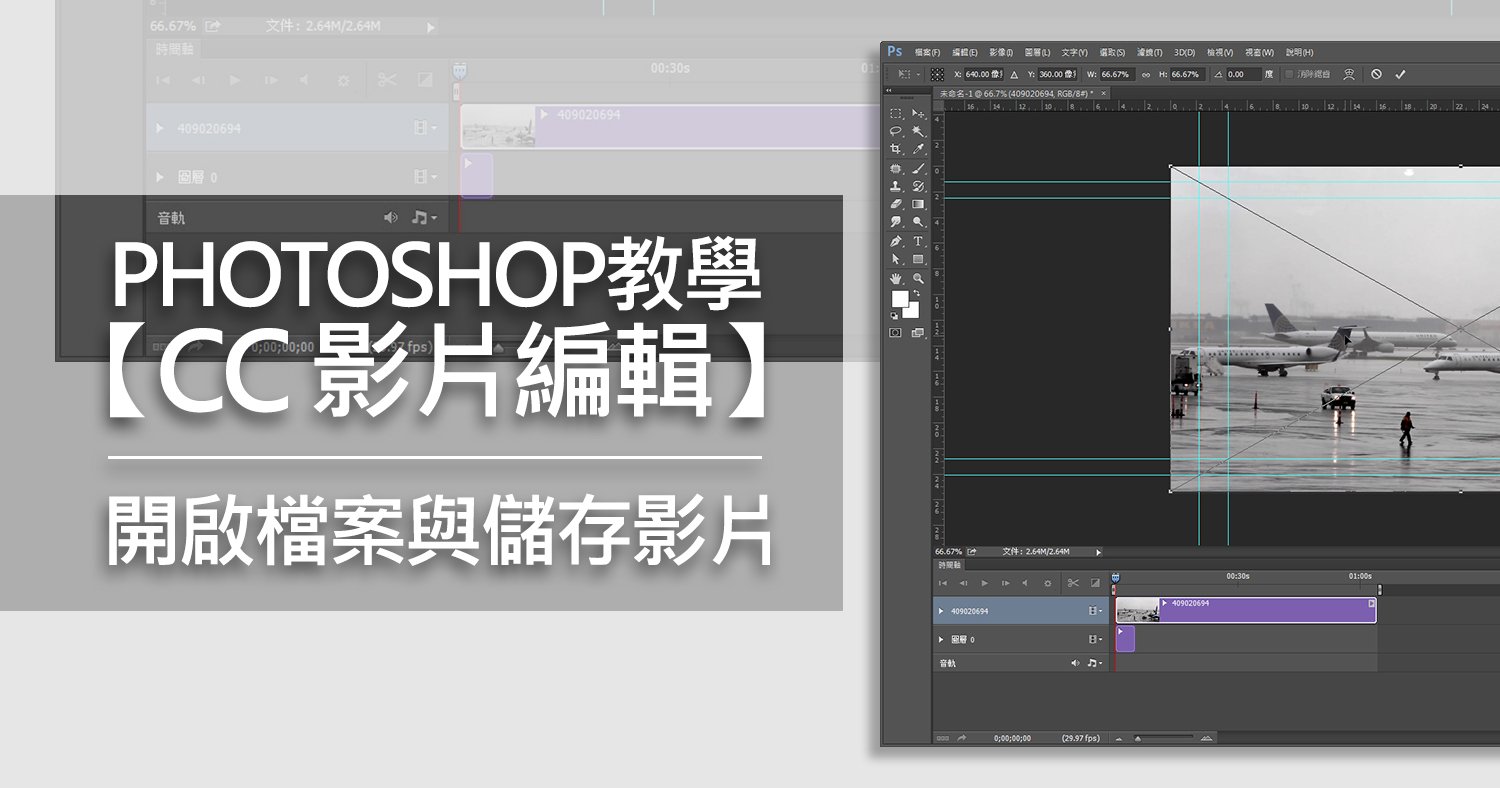Screen dimensions: 1500x788
Task: Expand triangle on the purple 409020694 clip
Action: click(x=1164, y=603)
